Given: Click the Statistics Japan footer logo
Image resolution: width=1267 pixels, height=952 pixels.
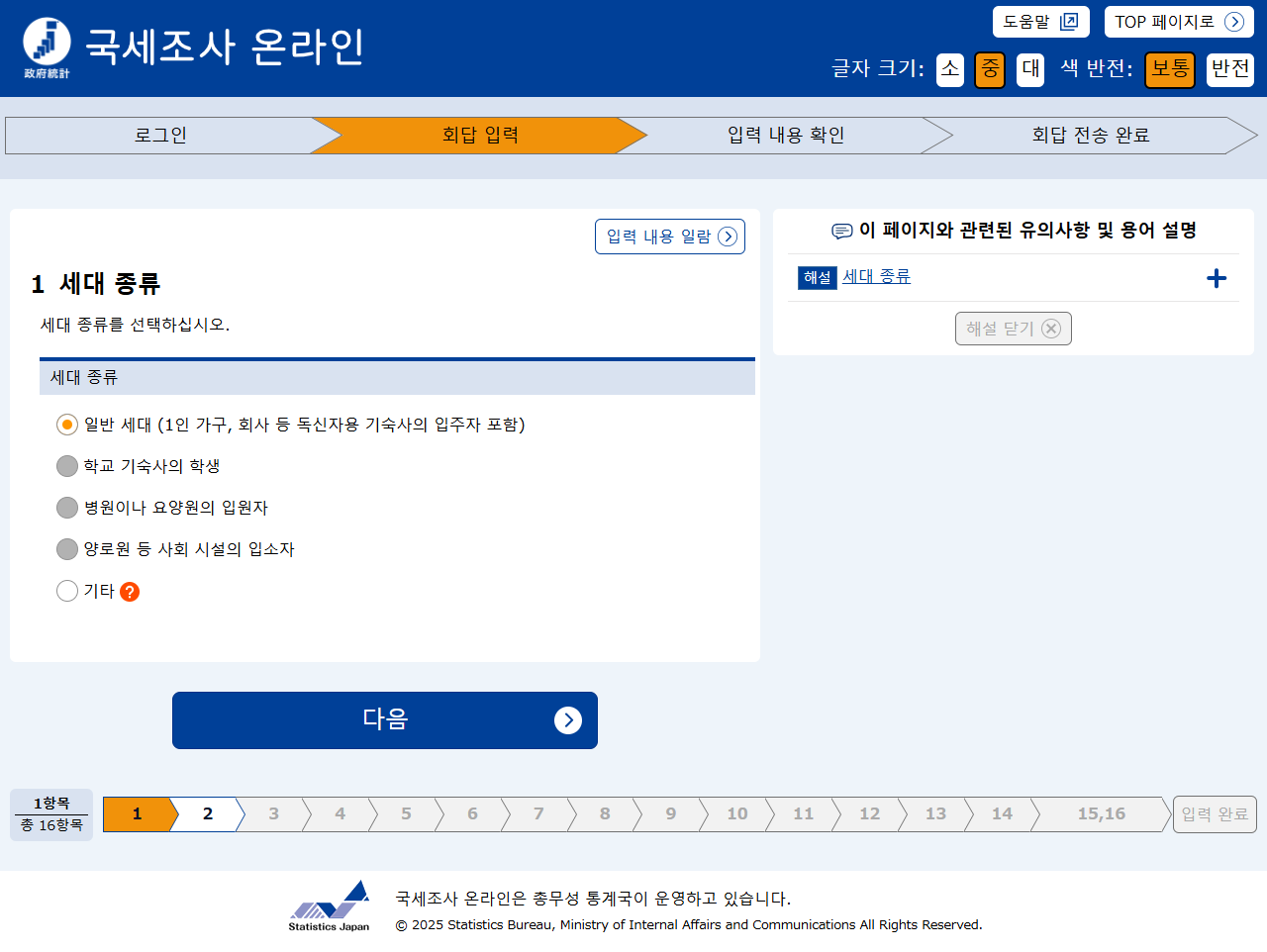Looking at the screenshot, I should click(x=329, y=905).
